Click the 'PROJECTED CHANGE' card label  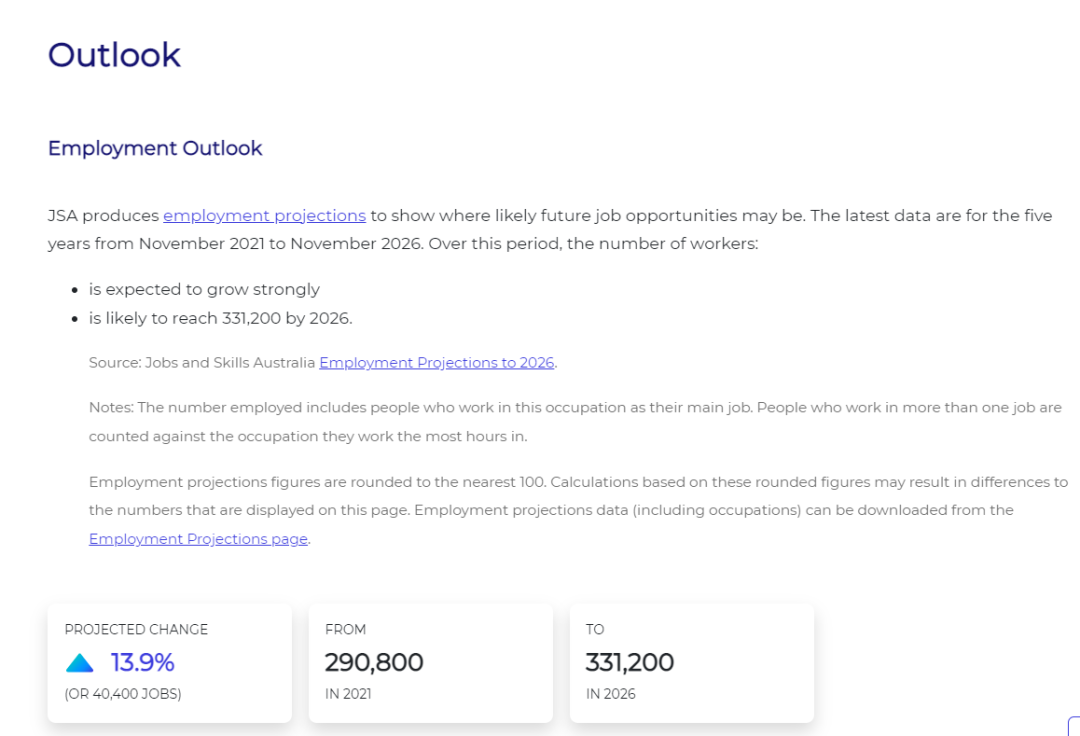(x=136, y=629)
